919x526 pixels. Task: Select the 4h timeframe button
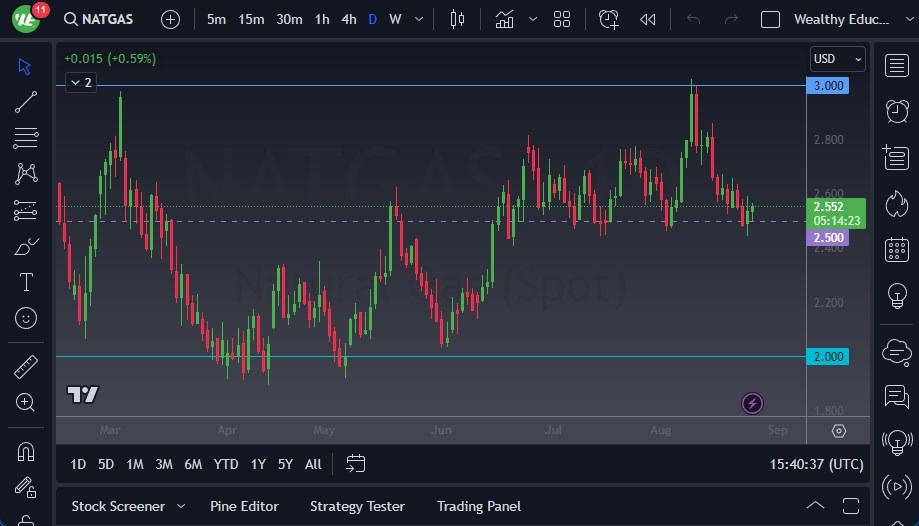pos(348,19)
